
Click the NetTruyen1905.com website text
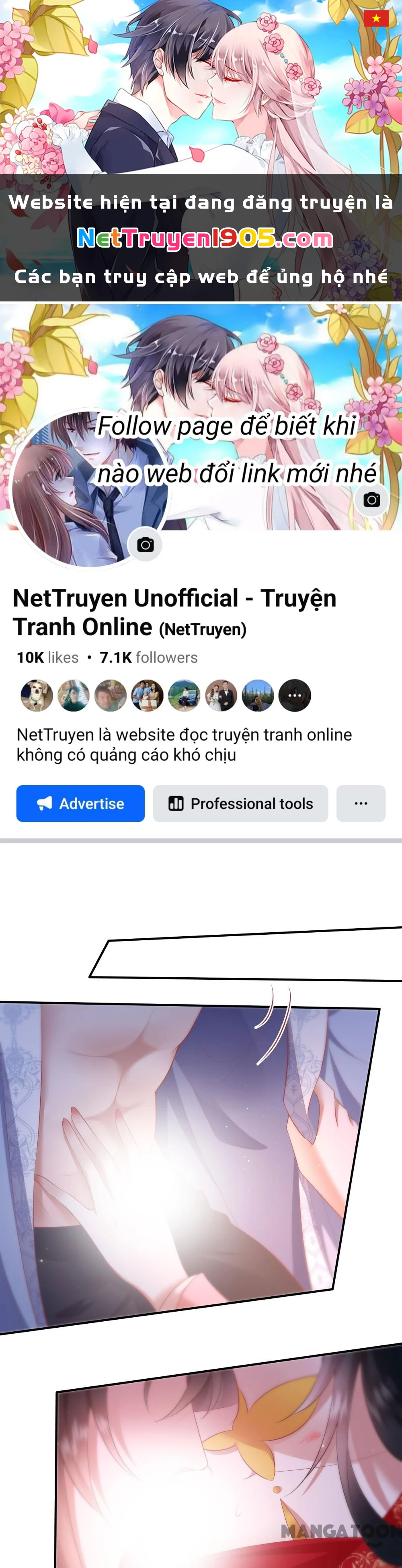[x=205, y=239]
